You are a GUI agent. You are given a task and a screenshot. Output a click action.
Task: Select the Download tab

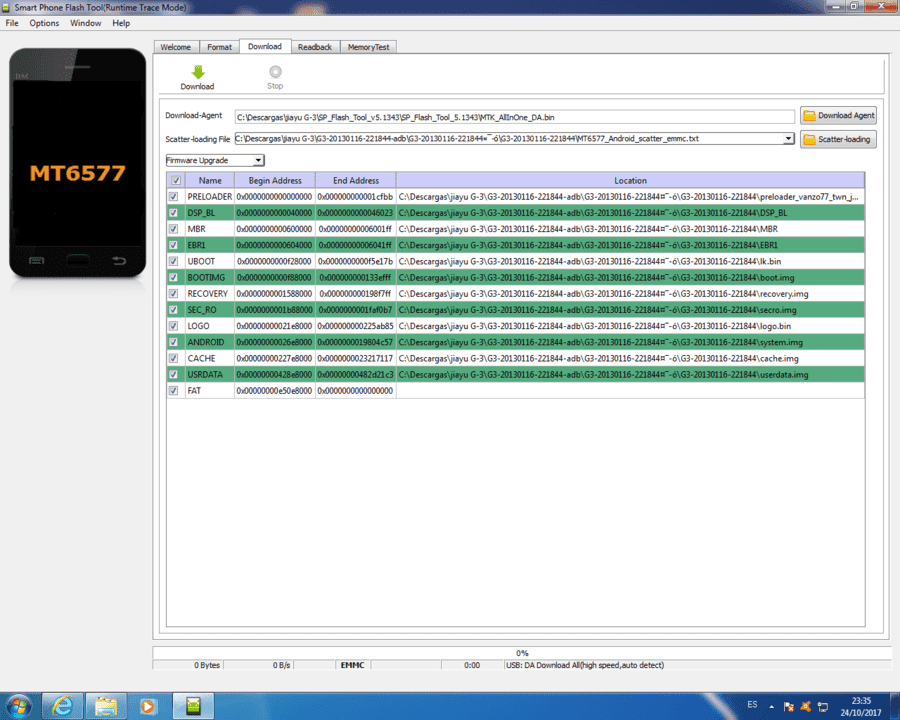pyautogui.click(x=265, y=46)
